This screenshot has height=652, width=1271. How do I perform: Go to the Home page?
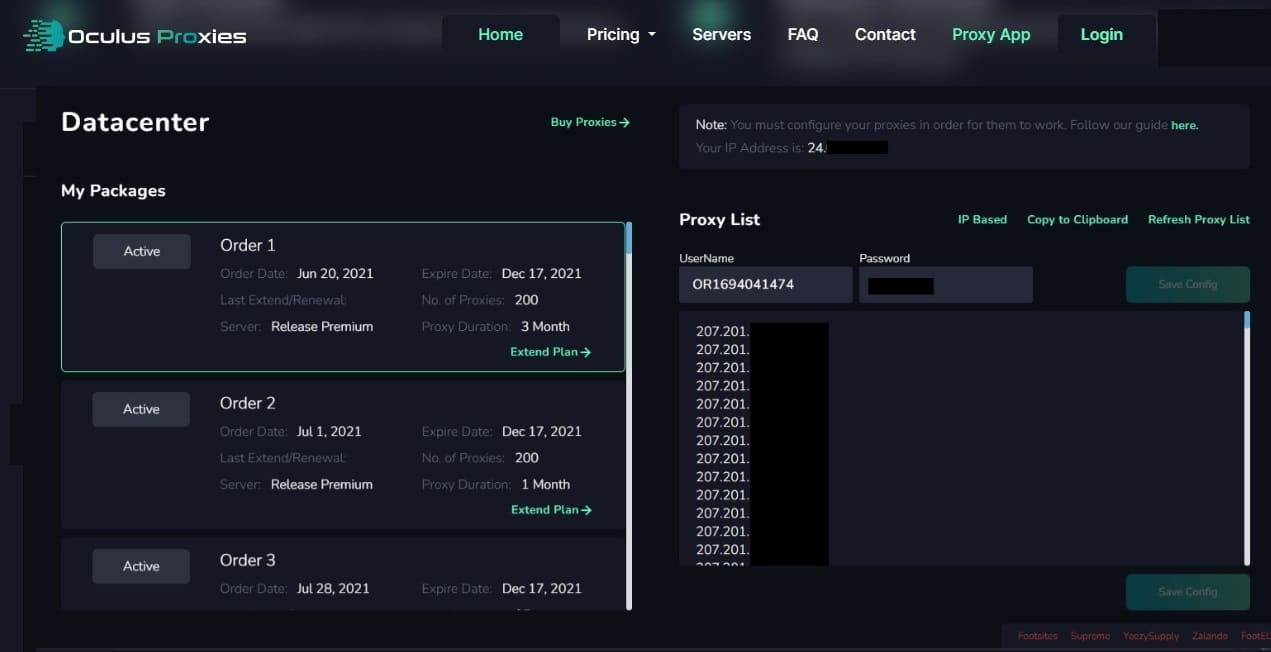pos(500,34)
